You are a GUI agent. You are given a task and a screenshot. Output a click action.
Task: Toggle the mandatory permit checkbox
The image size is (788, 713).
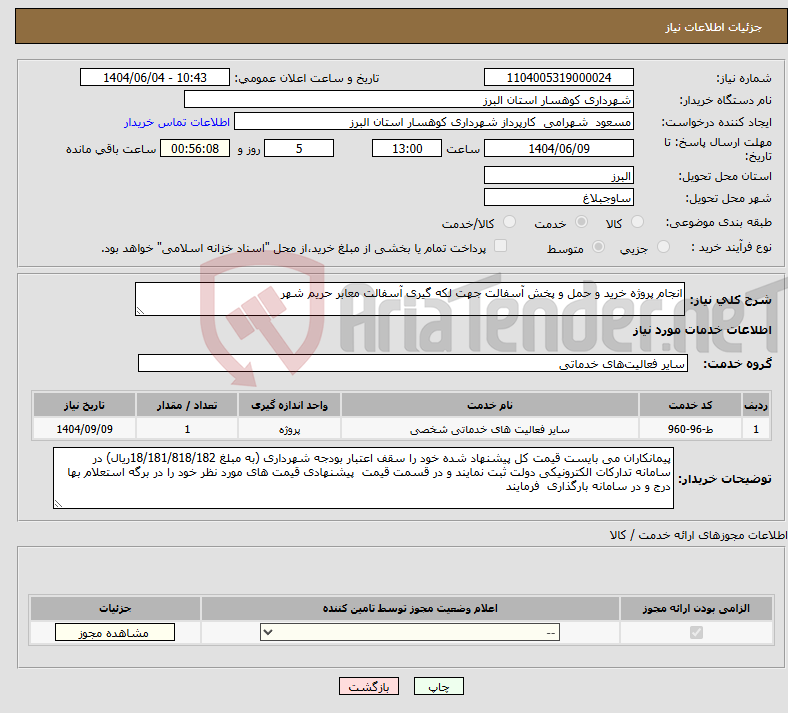[x=696, y=632]
